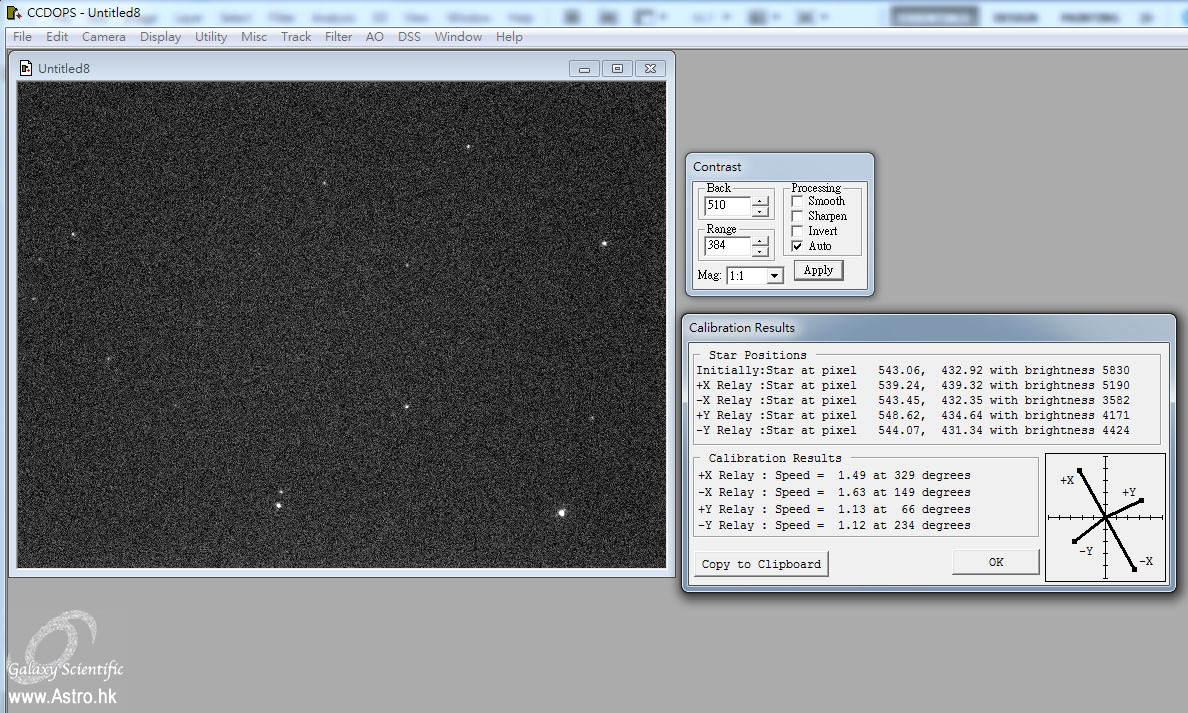Confirm Calibration Results with OK
Image resolution: width=1188 pixels, height=713 pixels.
tap(995, 562)
